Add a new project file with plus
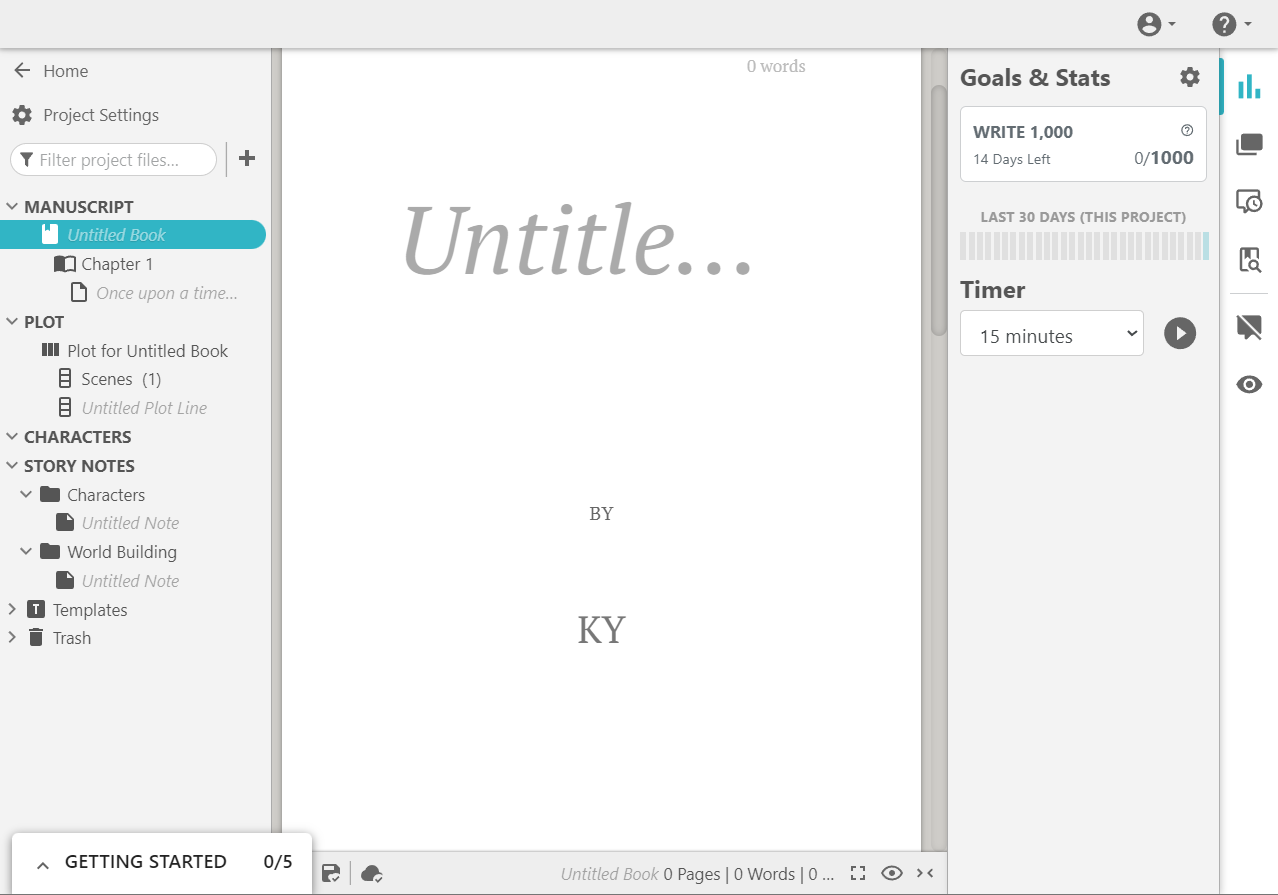Image resolution: width=1278 pixels, height=895 pixels. click(x=247, y=159)
